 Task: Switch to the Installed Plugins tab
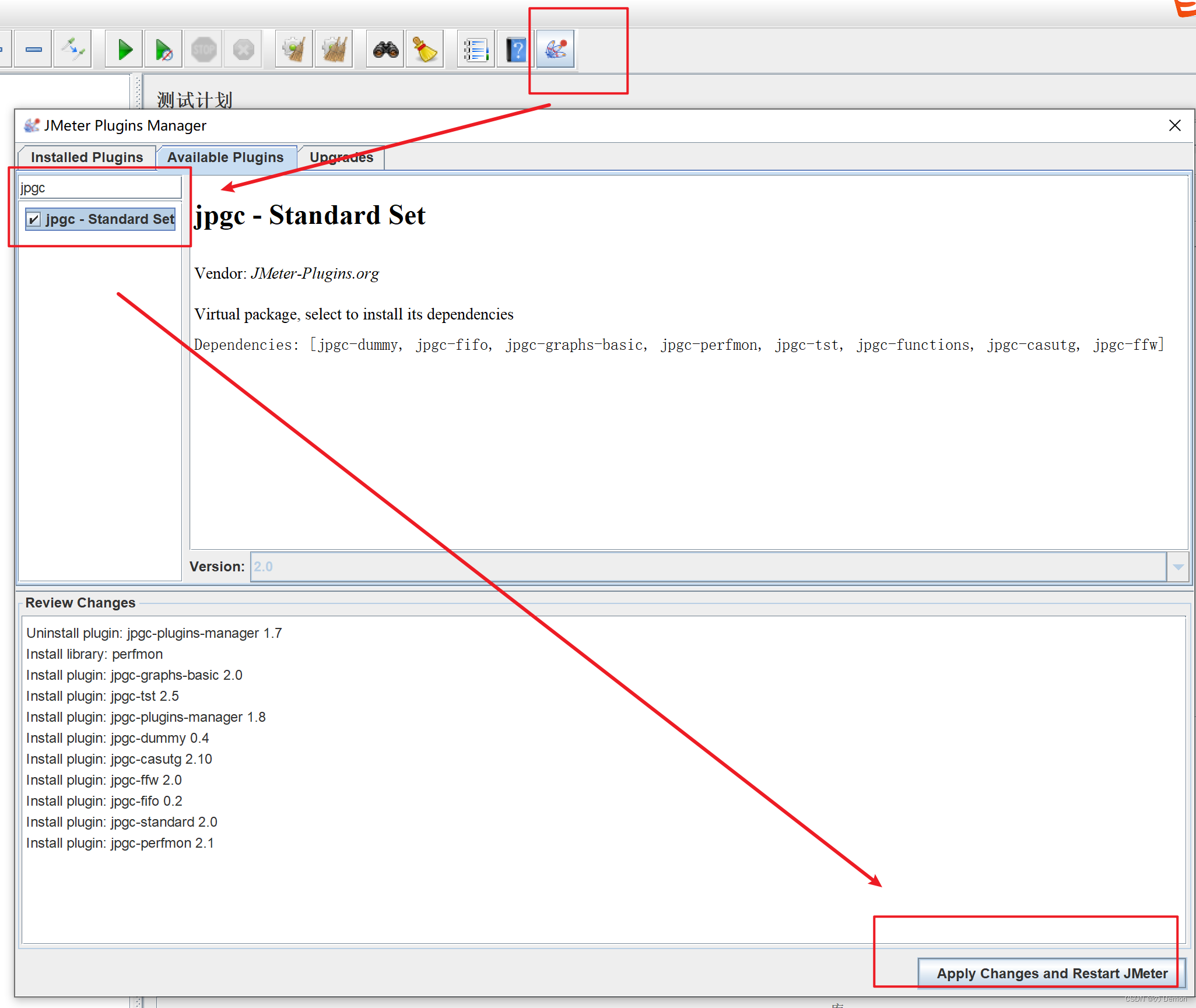(x=87, y=157)
